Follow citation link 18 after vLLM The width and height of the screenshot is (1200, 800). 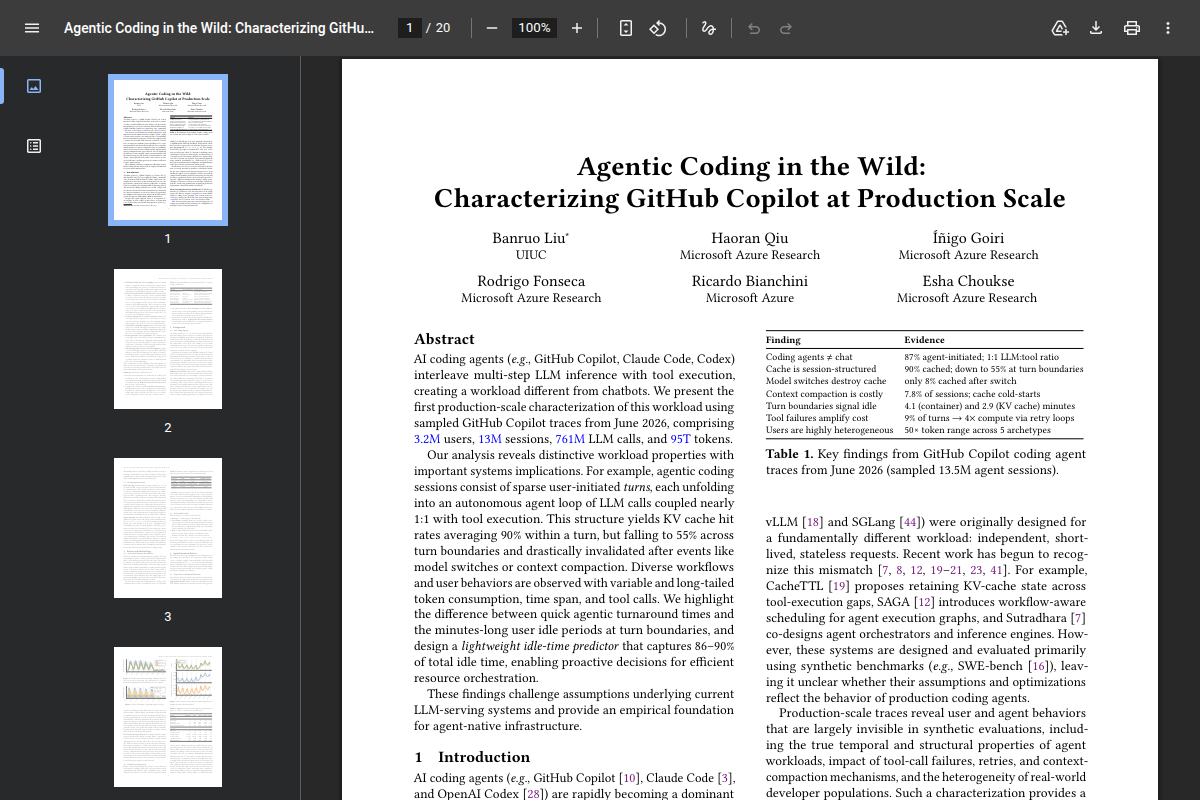point(813,522)
